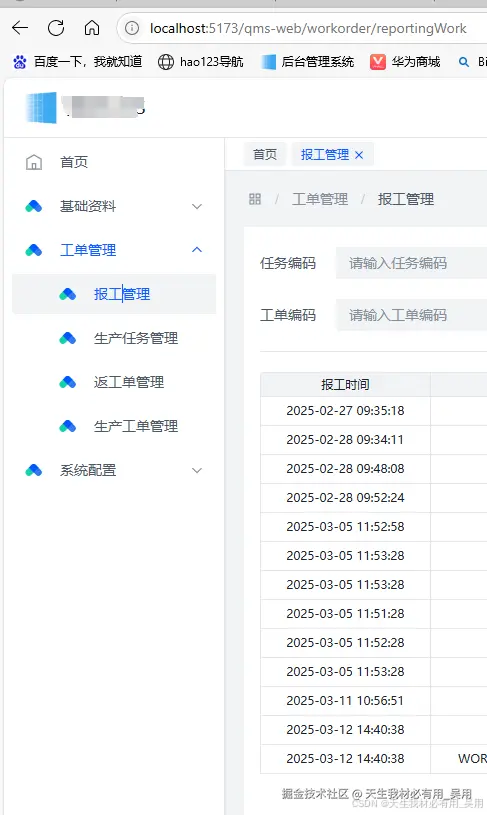Image resolution: width=487 pixels, height=815 pixels.
Task: Select row 2025-02-27 09:35:18
Action: (x=374, y=411)
